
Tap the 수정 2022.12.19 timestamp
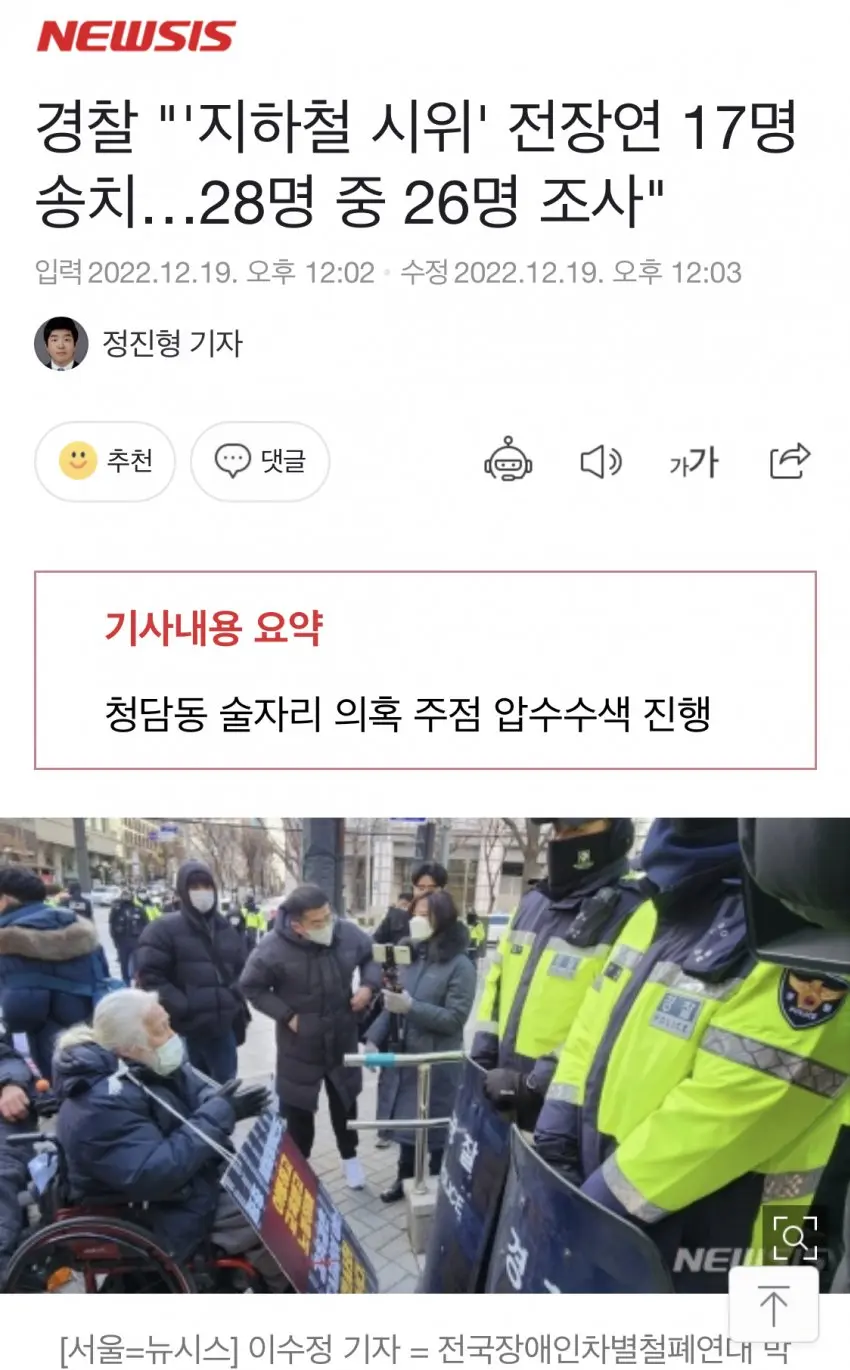pos(571,272)
